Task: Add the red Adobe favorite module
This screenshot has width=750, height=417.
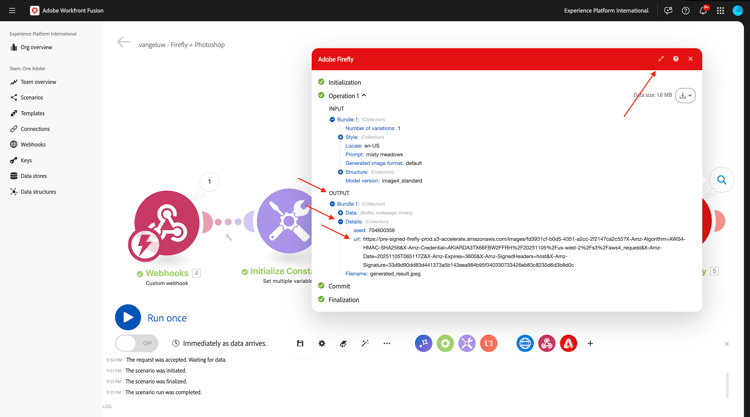Action: [x=568, y=343]
